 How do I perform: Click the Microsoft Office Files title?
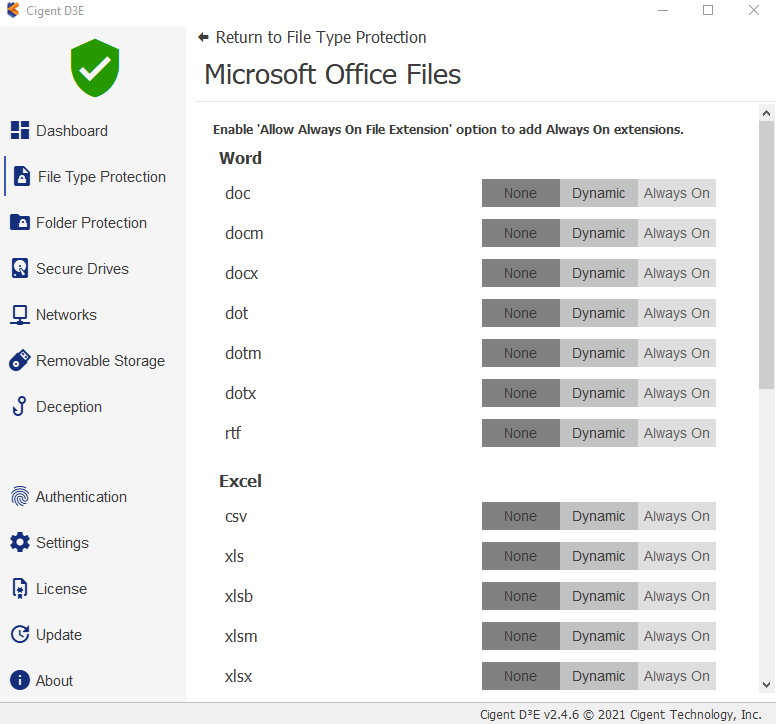click(333, 74)
